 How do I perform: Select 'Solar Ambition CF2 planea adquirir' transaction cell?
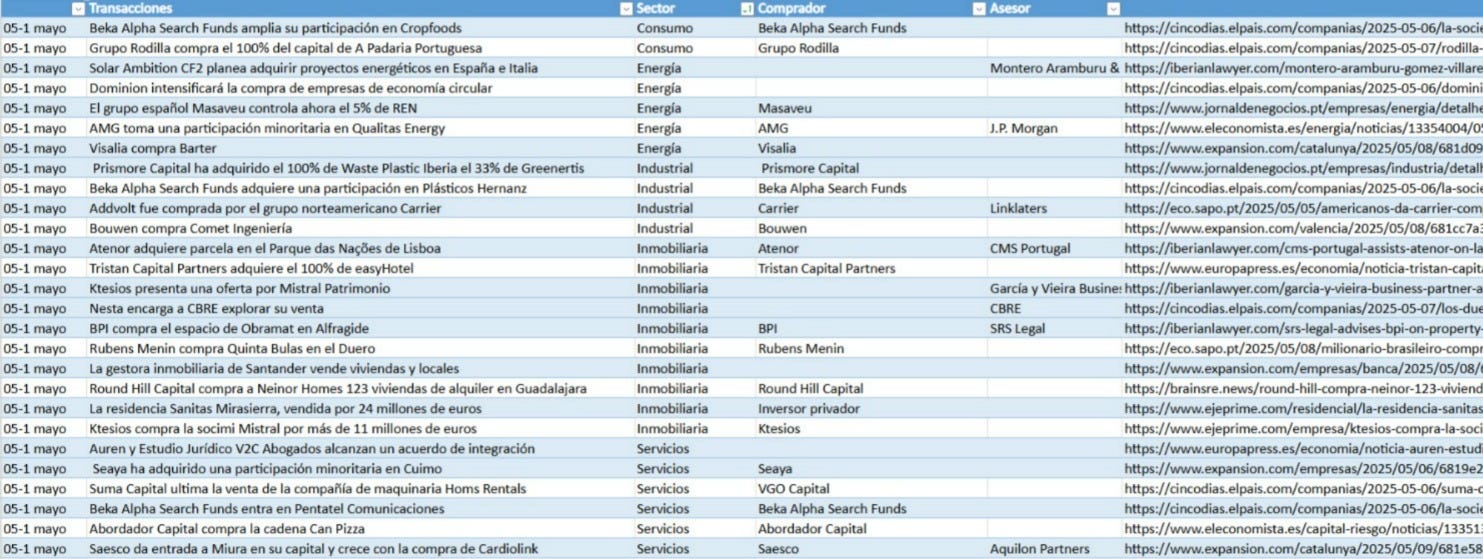click(360, 68)
